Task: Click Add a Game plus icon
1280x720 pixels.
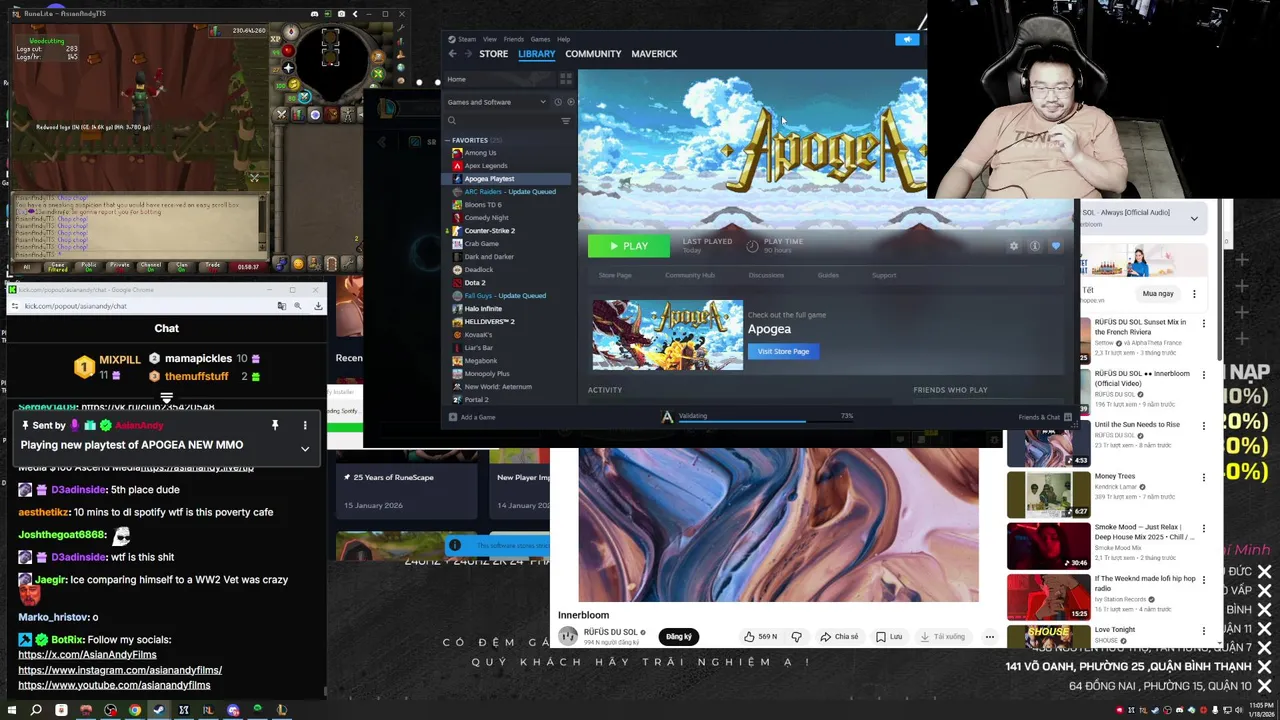Action: click(x=453, y=417)
